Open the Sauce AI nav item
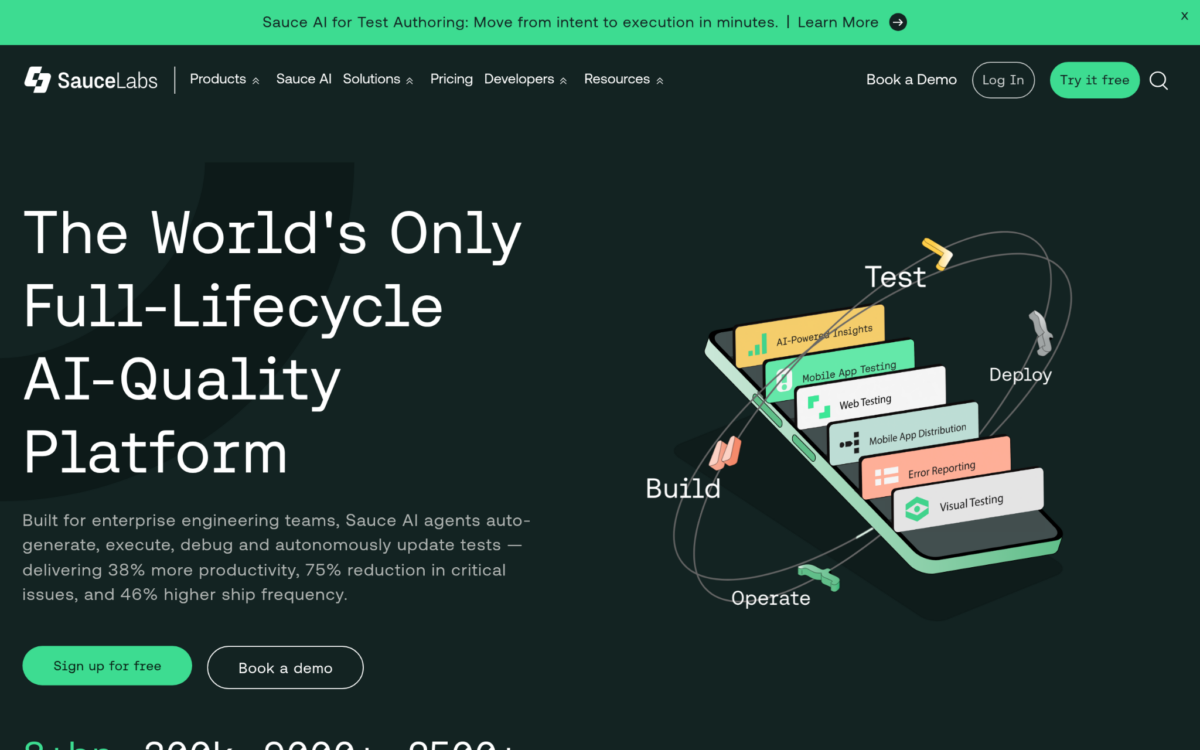This screenshot has height=750, width=1200. (x=304, y=79)
